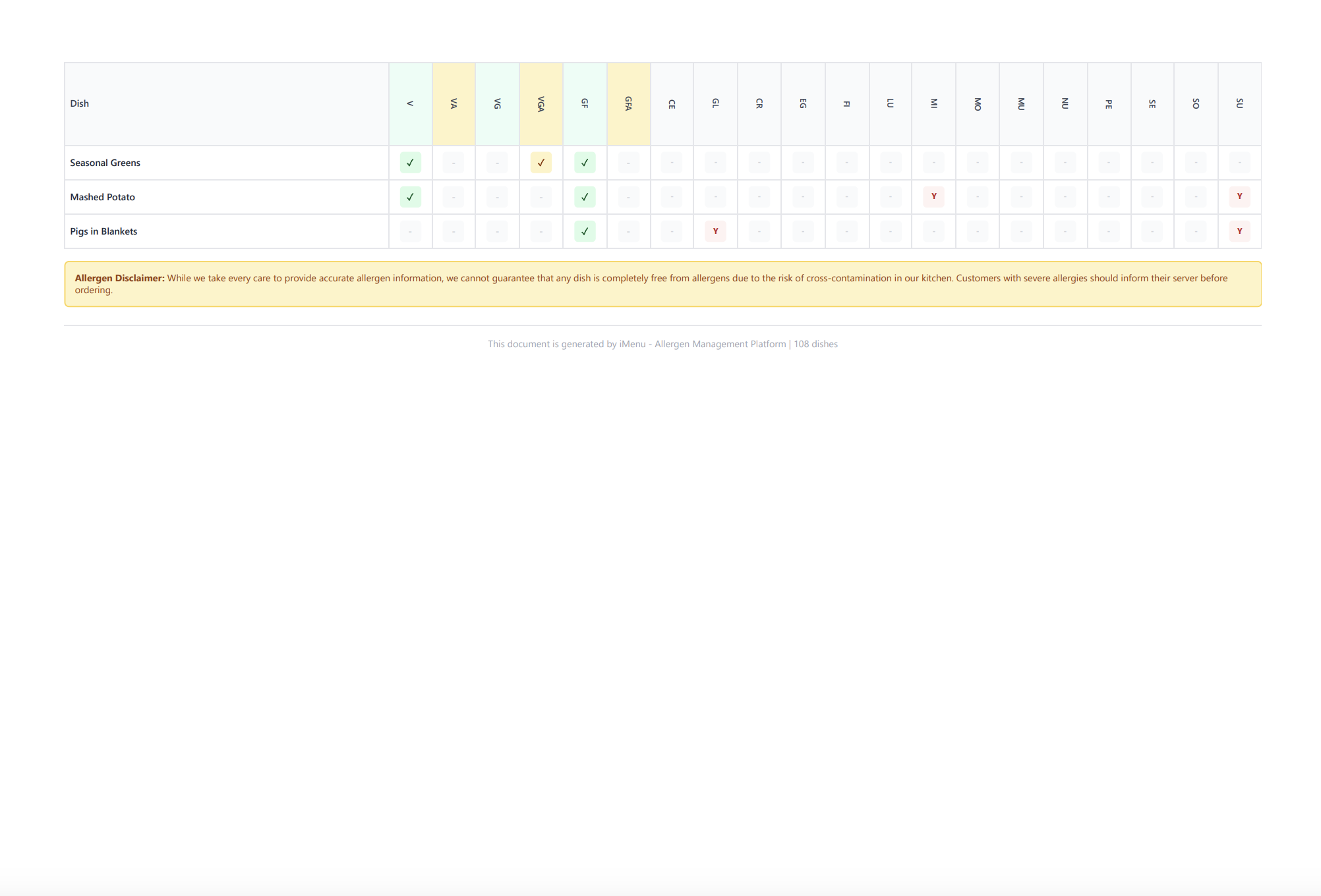1321x896 pixels.
Task: Click the green checkmark for Seasonal Greens V column
Action: coord(410,163)
